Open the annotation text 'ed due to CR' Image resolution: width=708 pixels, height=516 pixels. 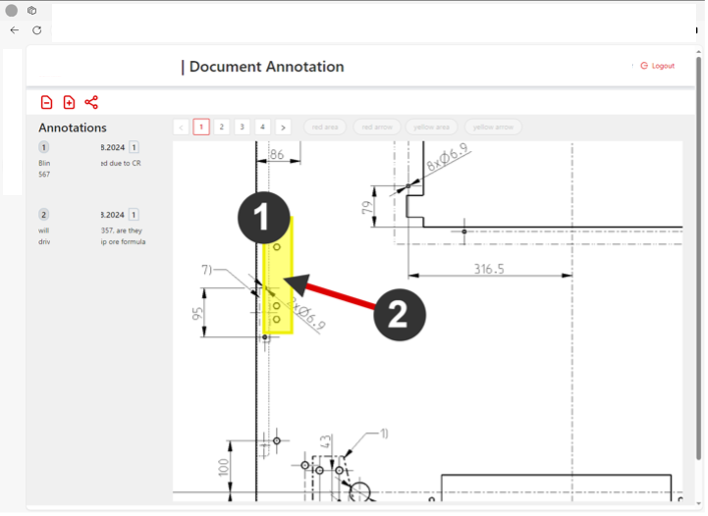[121, 163]
